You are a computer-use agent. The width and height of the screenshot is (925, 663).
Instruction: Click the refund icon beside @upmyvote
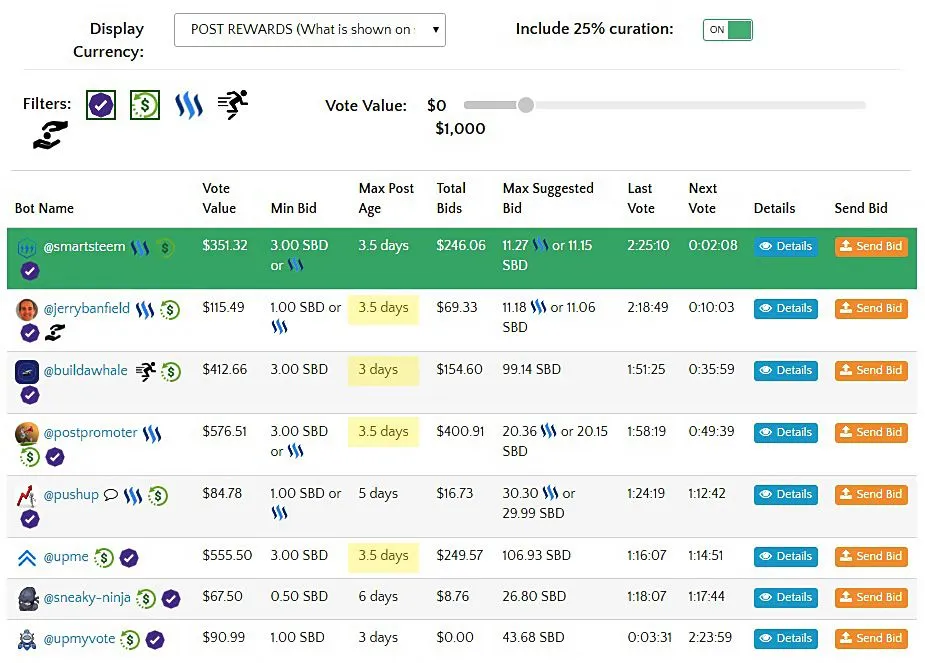130,640
